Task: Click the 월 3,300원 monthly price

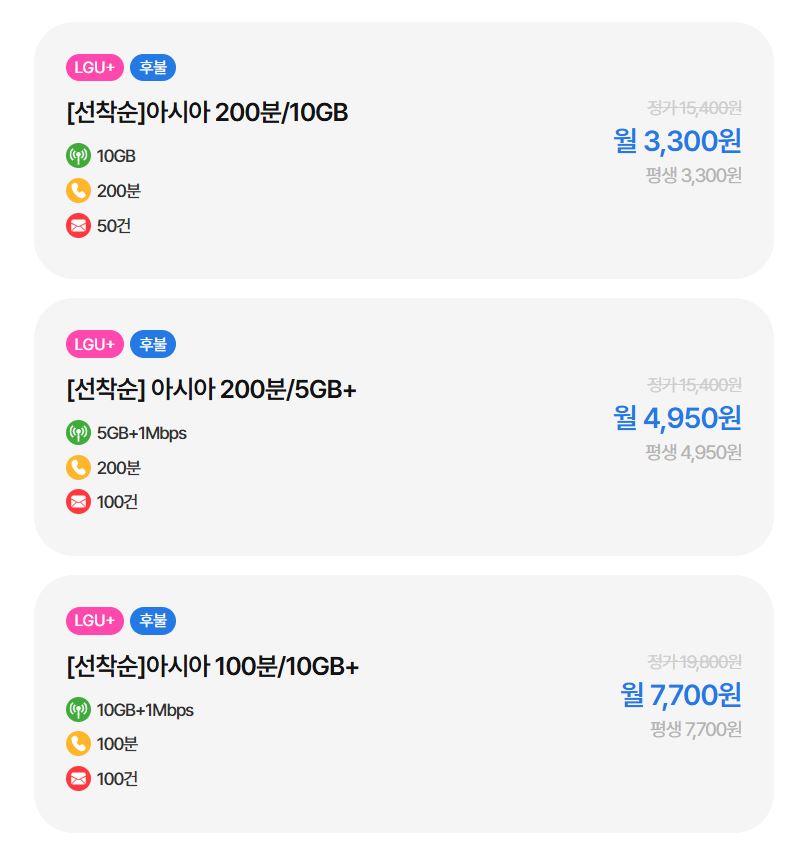Action: (x=678, y=141)
